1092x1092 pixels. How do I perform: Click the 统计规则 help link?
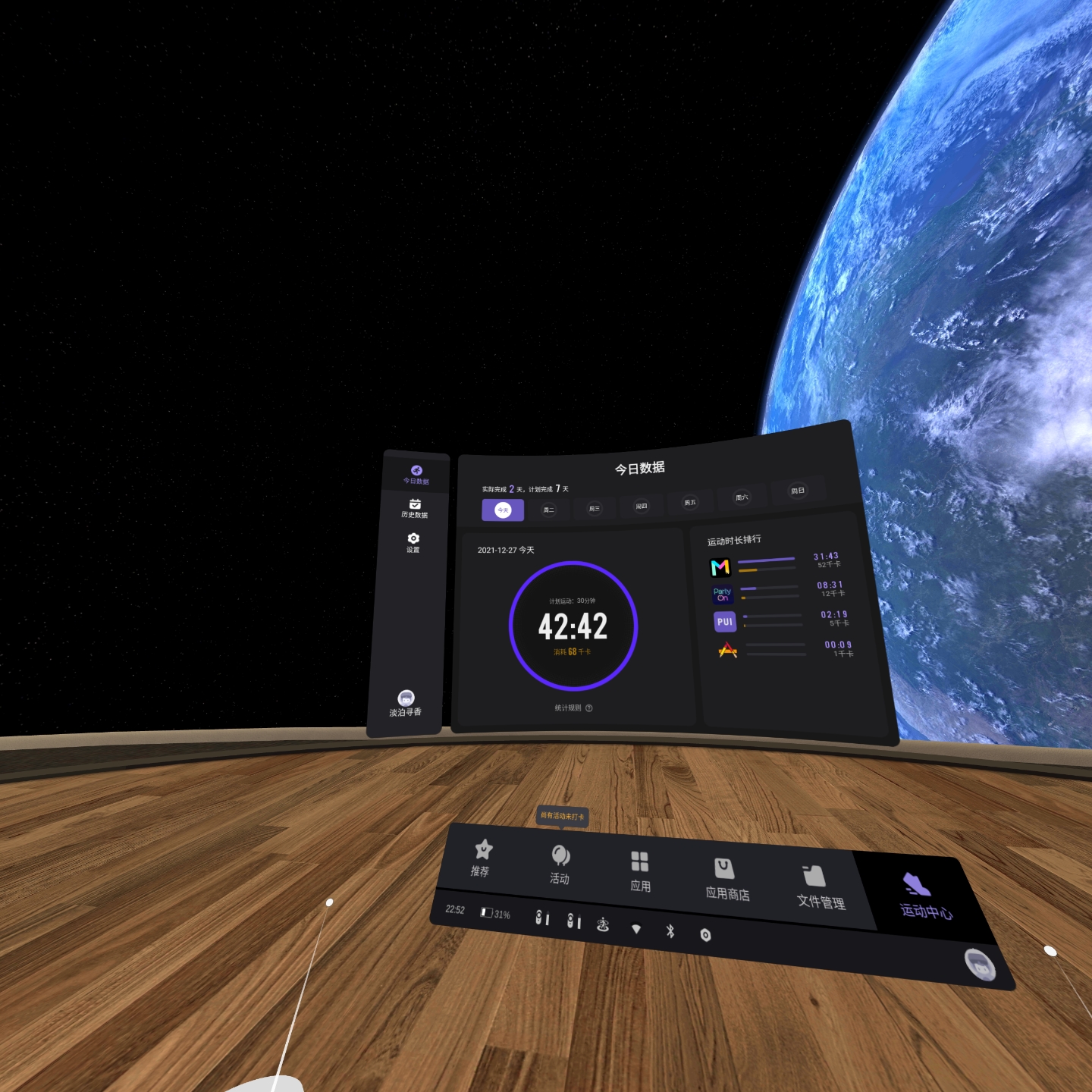573,708
